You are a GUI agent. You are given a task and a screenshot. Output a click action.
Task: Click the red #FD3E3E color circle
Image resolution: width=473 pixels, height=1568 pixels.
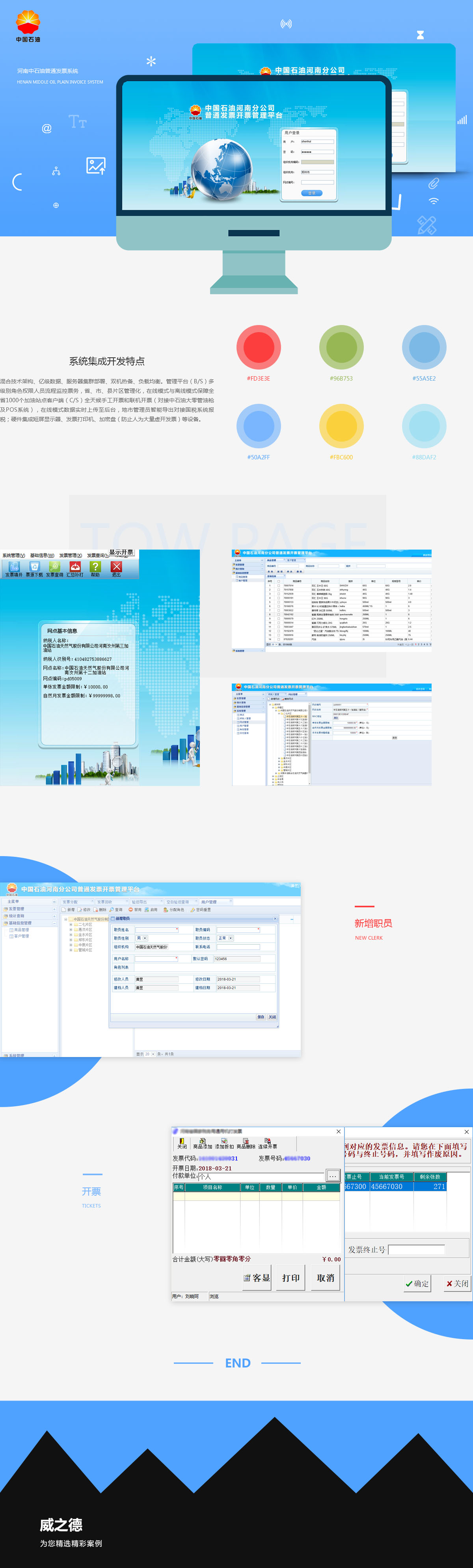(x=258, y=347)
